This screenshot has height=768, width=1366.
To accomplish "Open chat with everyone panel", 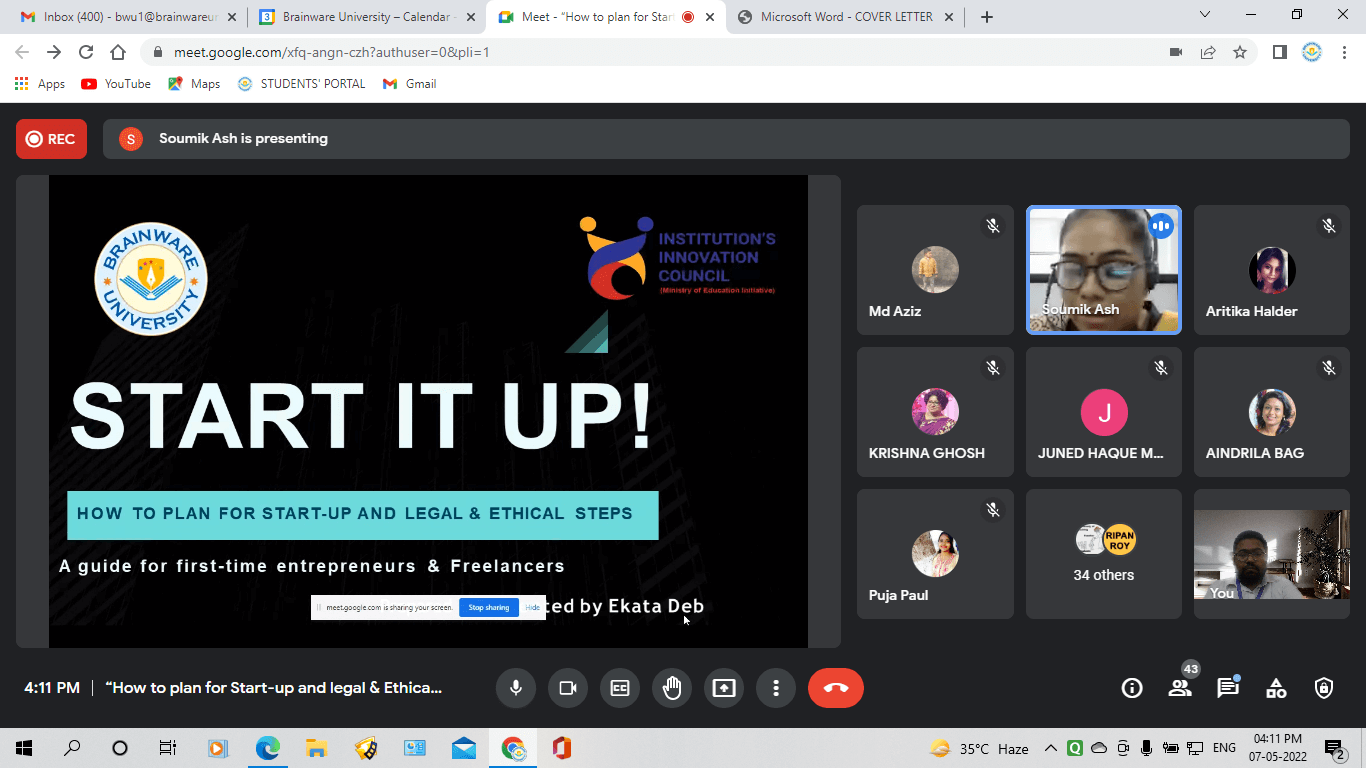I will point(1228,688).
